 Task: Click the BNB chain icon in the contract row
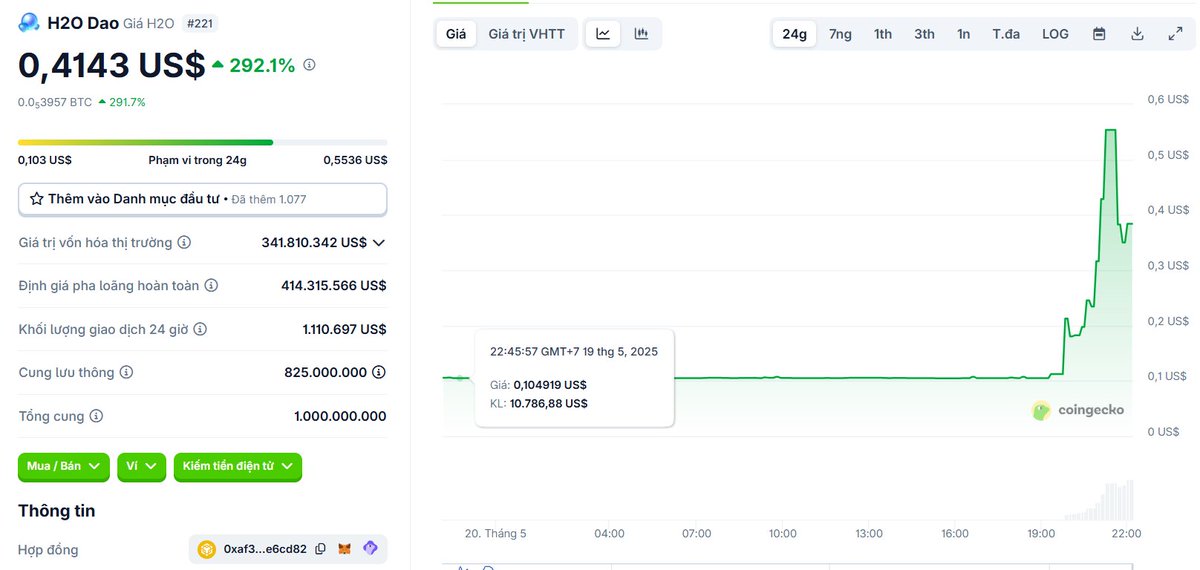pos(207,549)
